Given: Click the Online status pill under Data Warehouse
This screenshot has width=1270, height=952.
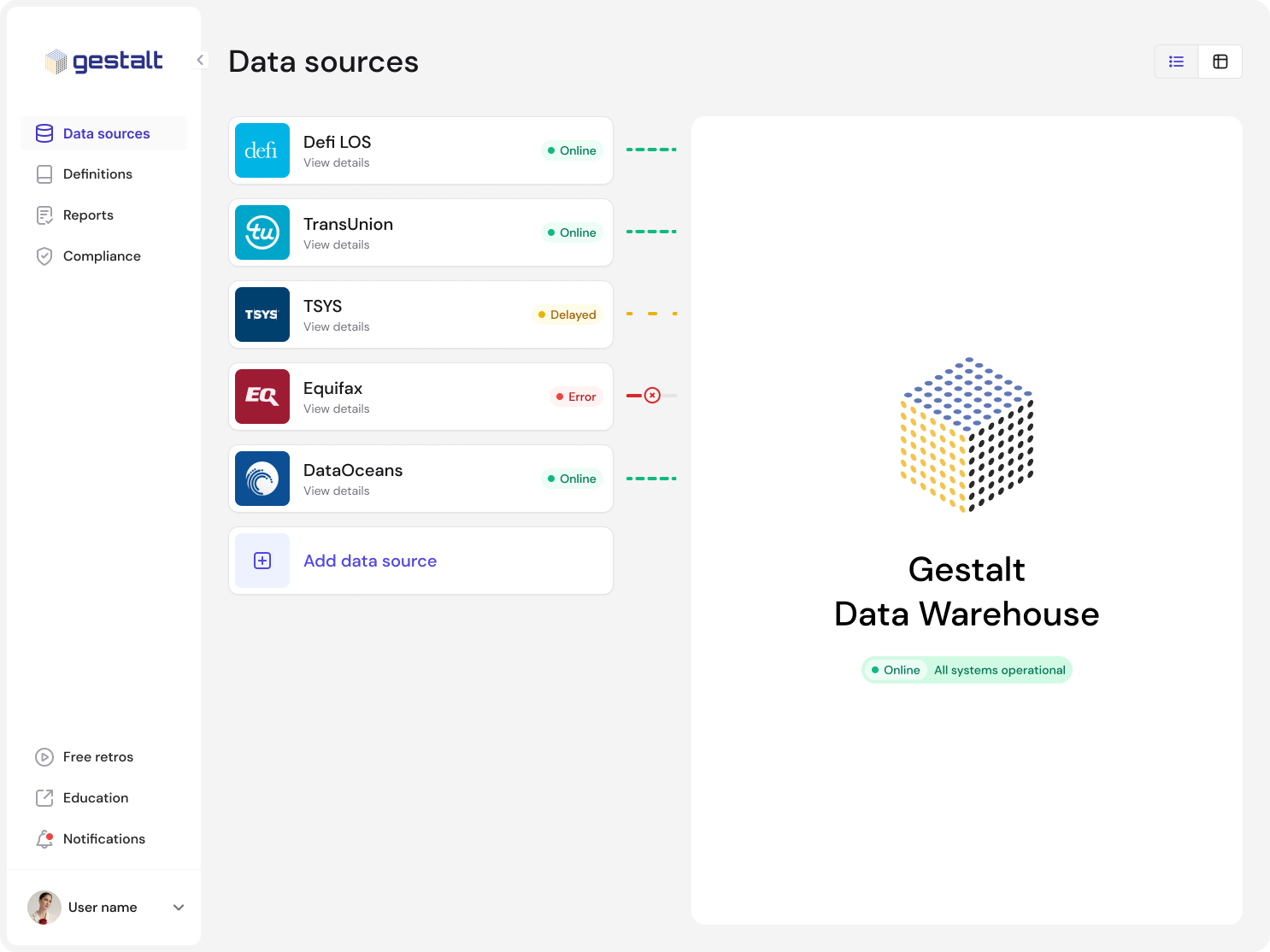Looking at the screenshot, I should [896, 670].
